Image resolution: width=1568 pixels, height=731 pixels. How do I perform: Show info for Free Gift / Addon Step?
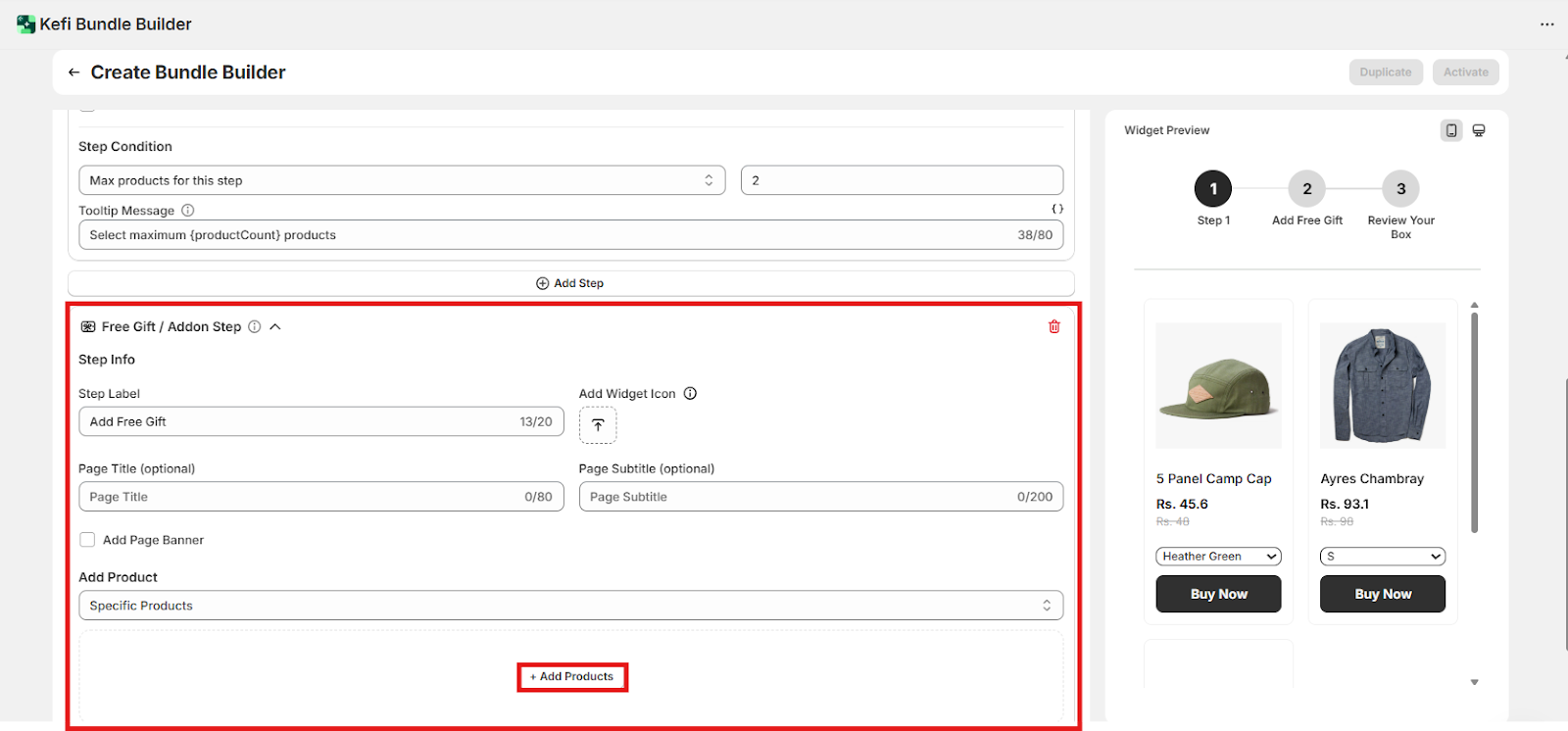point(255,327)
